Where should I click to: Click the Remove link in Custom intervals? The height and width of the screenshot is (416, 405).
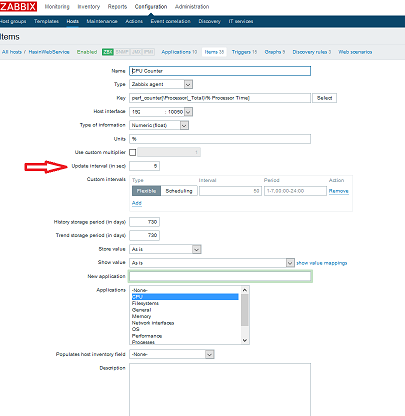(339, 191)
